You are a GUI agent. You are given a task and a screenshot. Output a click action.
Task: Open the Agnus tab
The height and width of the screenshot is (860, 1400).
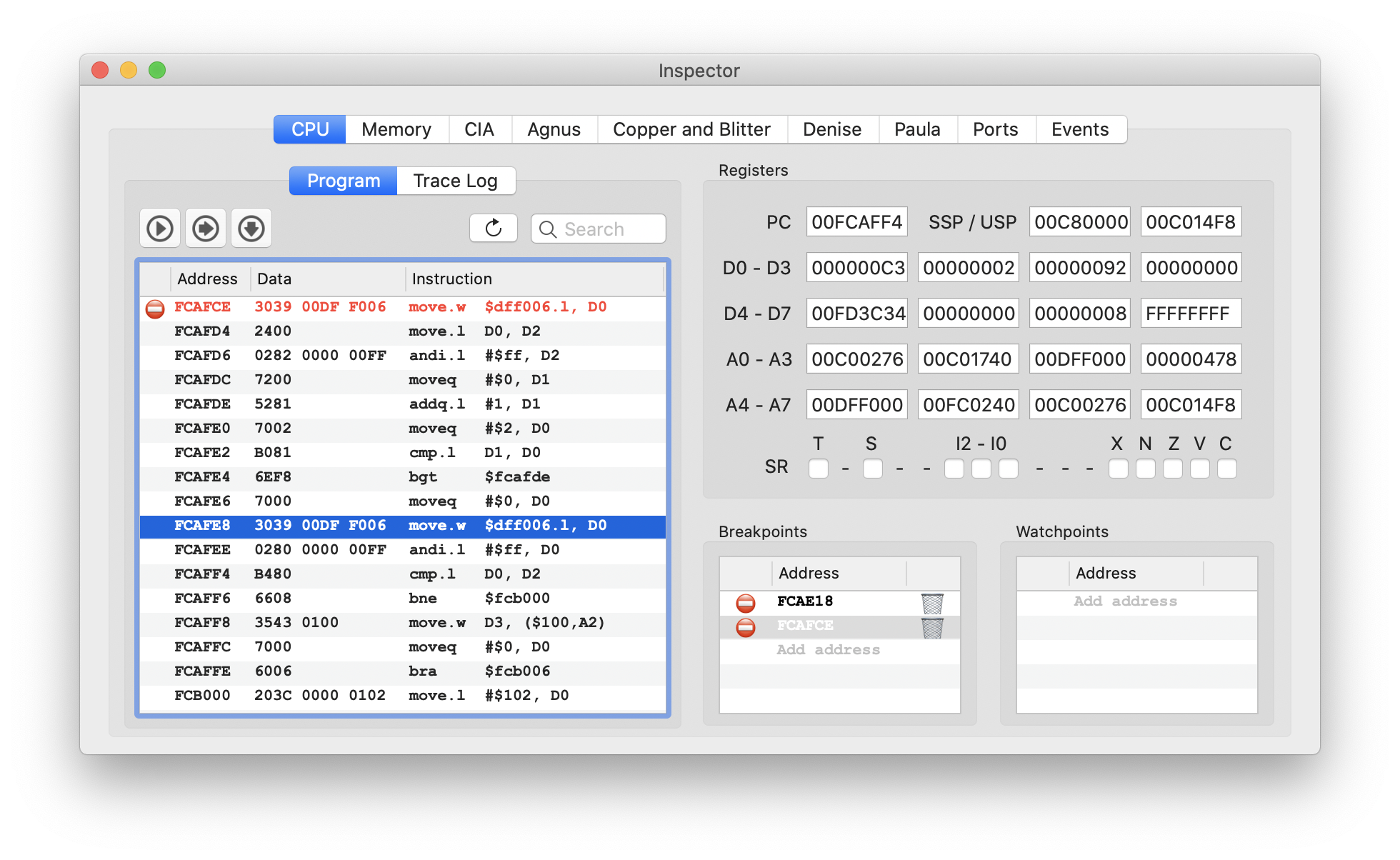[554, 129]
